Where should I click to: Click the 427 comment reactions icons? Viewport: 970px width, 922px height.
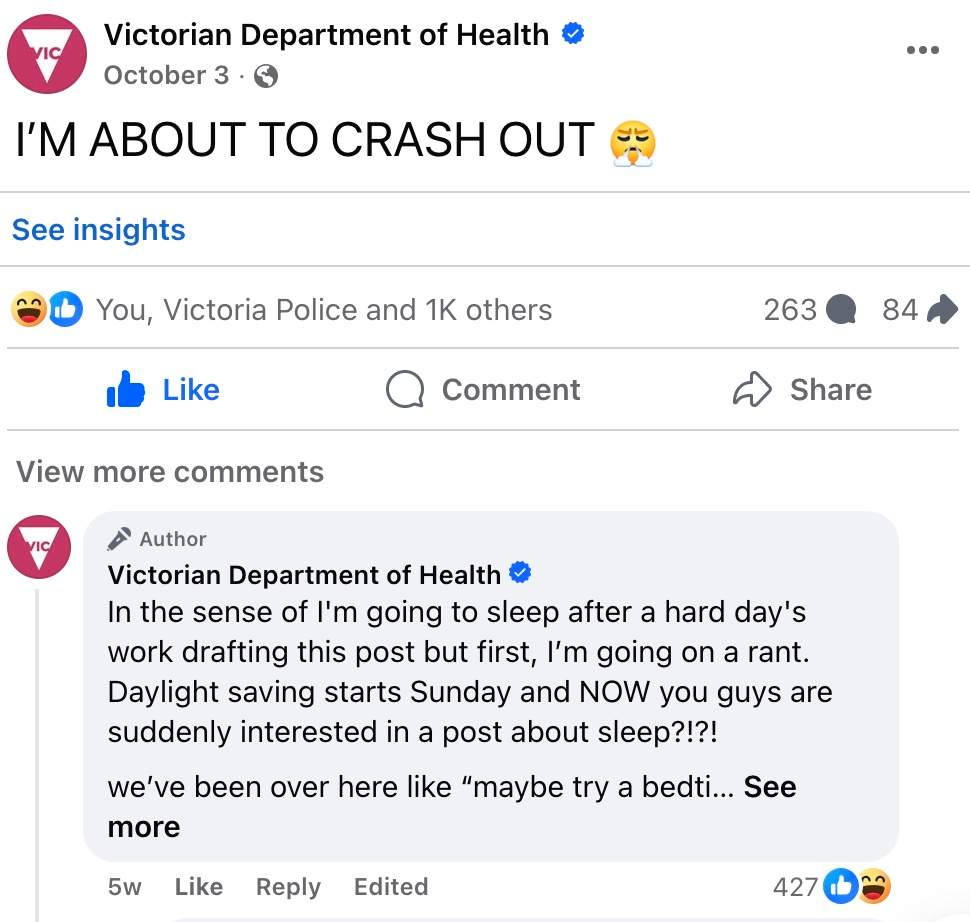[x=858, y=886]
